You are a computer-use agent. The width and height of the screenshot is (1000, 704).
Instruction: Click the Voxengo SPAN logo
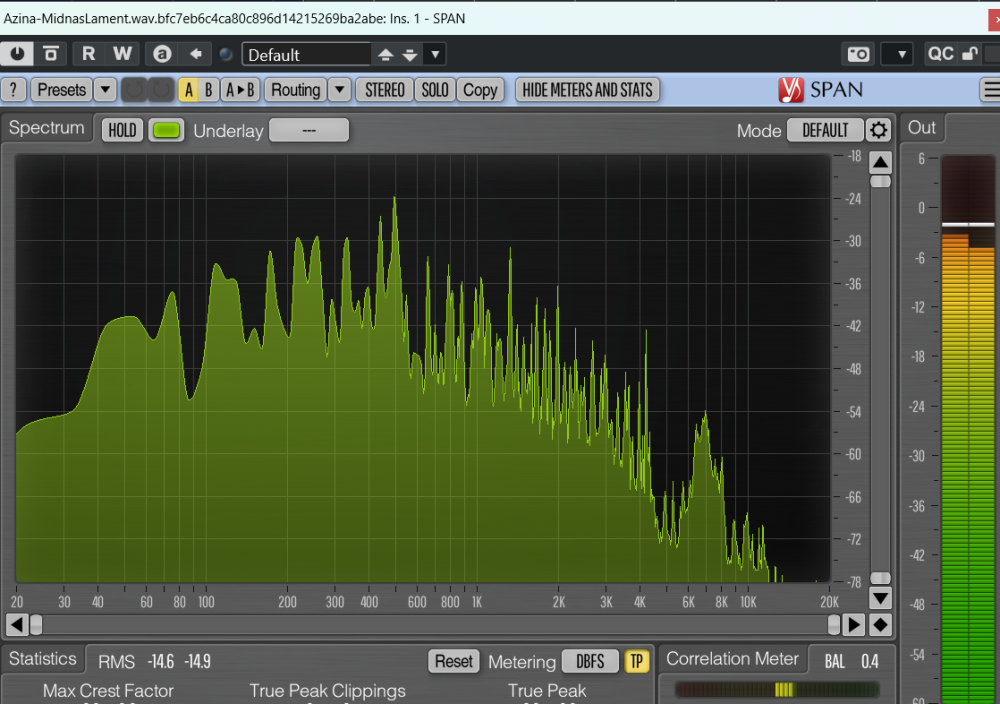tap(821, 90)
